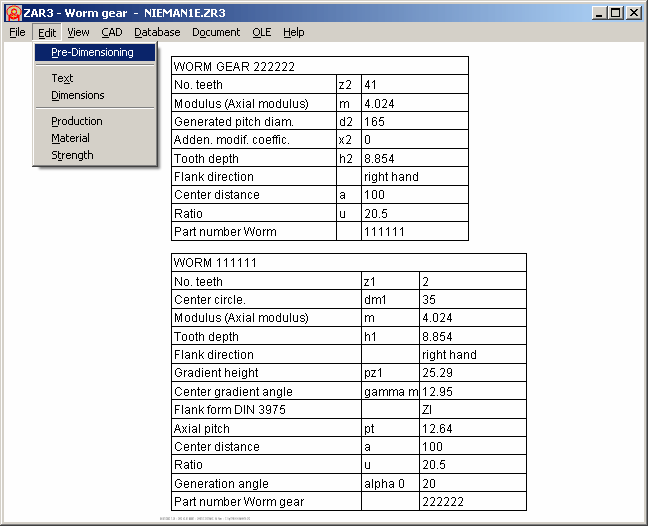Screen dimensions: 648x526
Task: Select Pre-Dimensioning from the Edit menu
Action: tap(92, 53)
